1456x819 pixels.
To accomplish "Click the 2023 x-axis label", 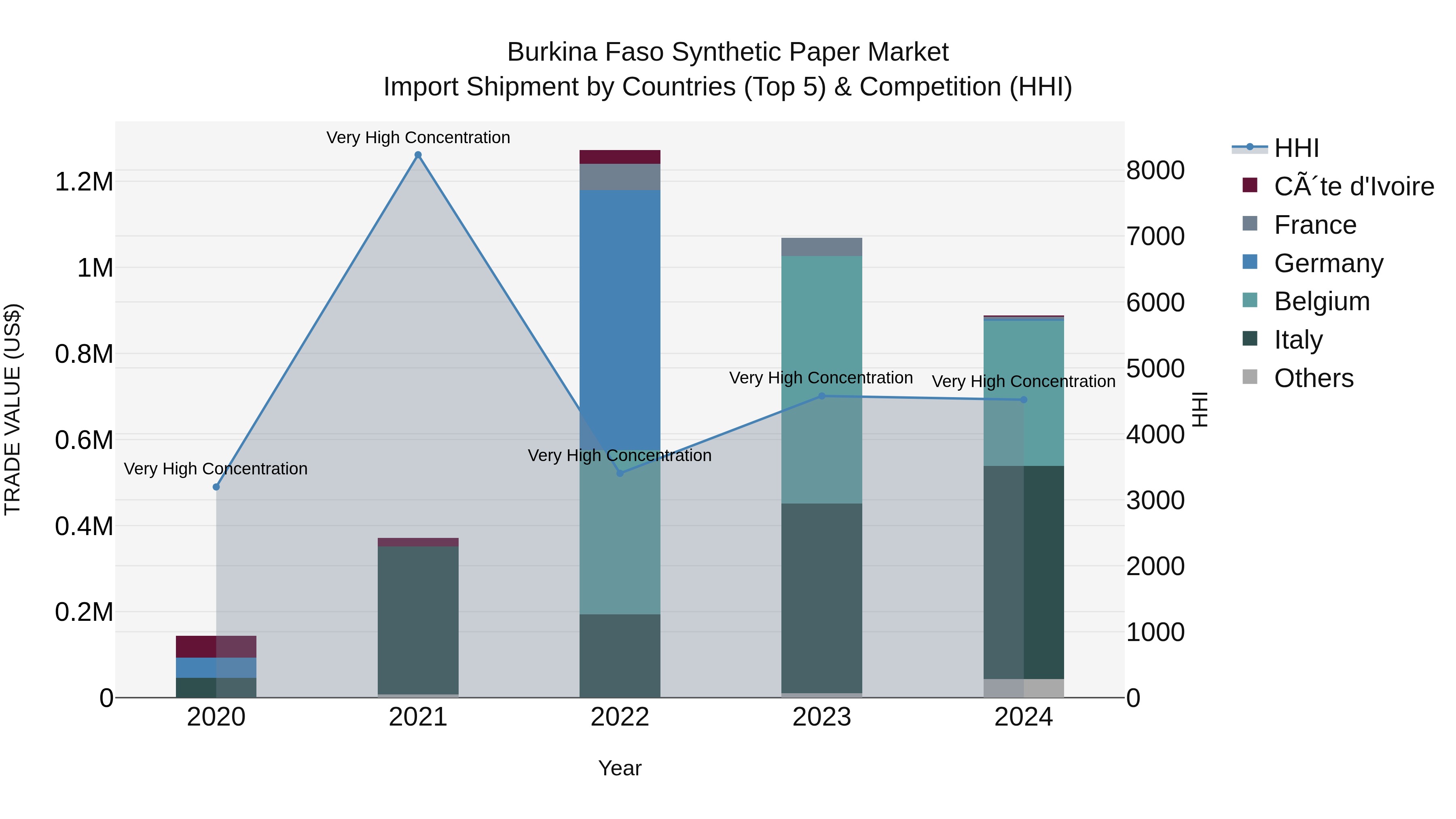I will click(822, 717).
